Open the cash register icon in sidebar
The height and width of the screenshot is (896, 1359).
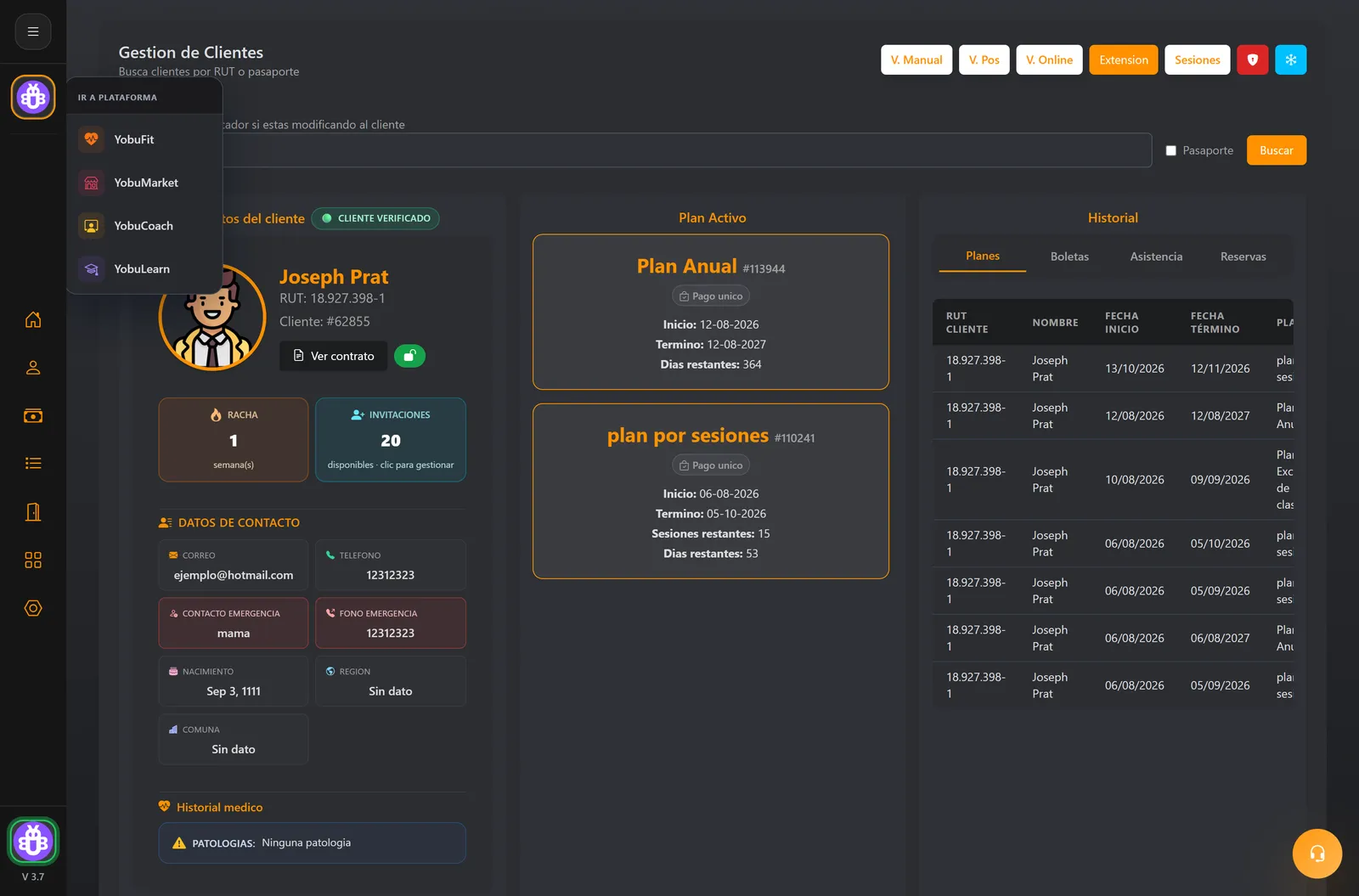coord(33,415)
